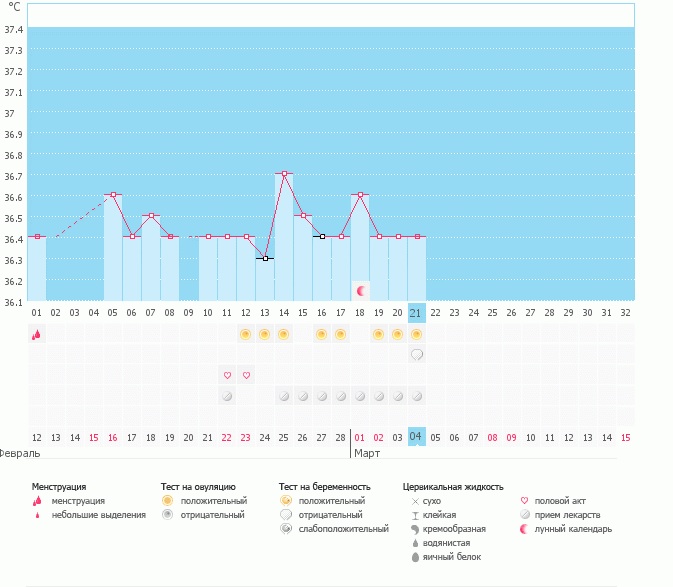
Task: Select the heart icon under cycle day 12
Action: tap(246, 375)
